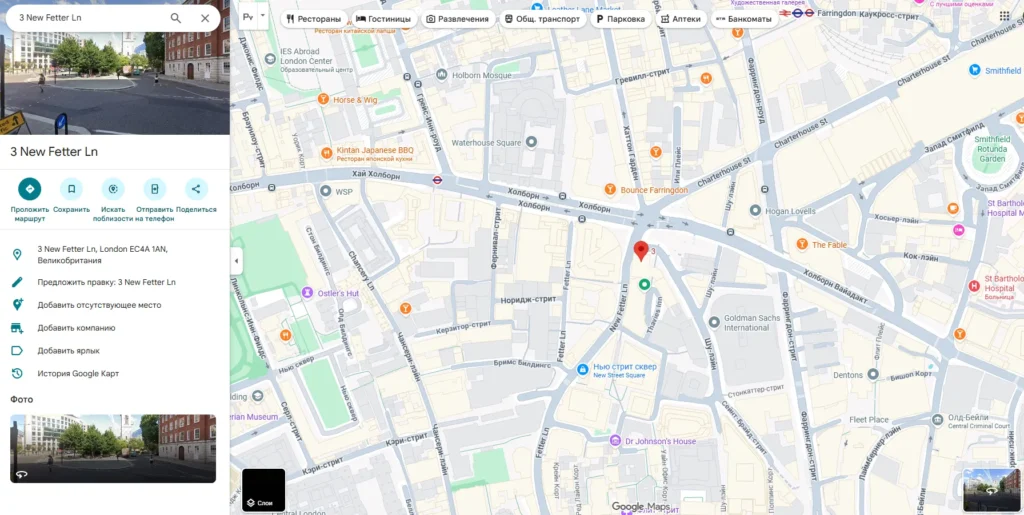
Task: Open the Слои layers switcher
Action: [264, 490]
